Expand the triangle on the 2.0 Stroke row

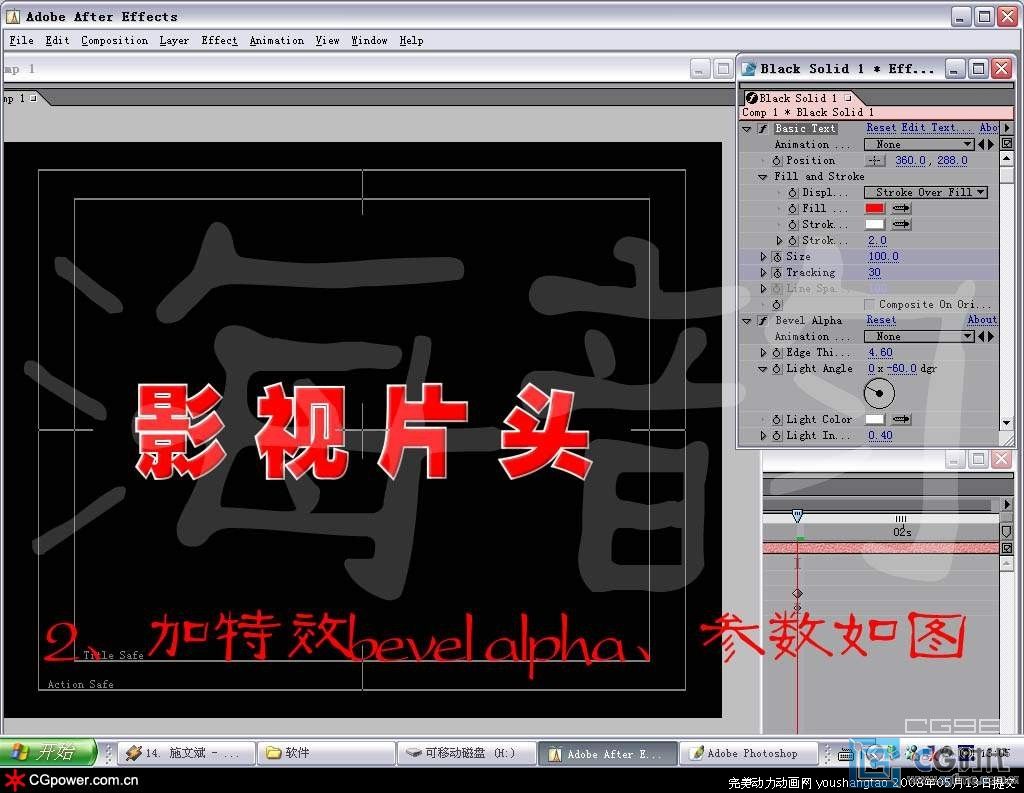point(779,240)
